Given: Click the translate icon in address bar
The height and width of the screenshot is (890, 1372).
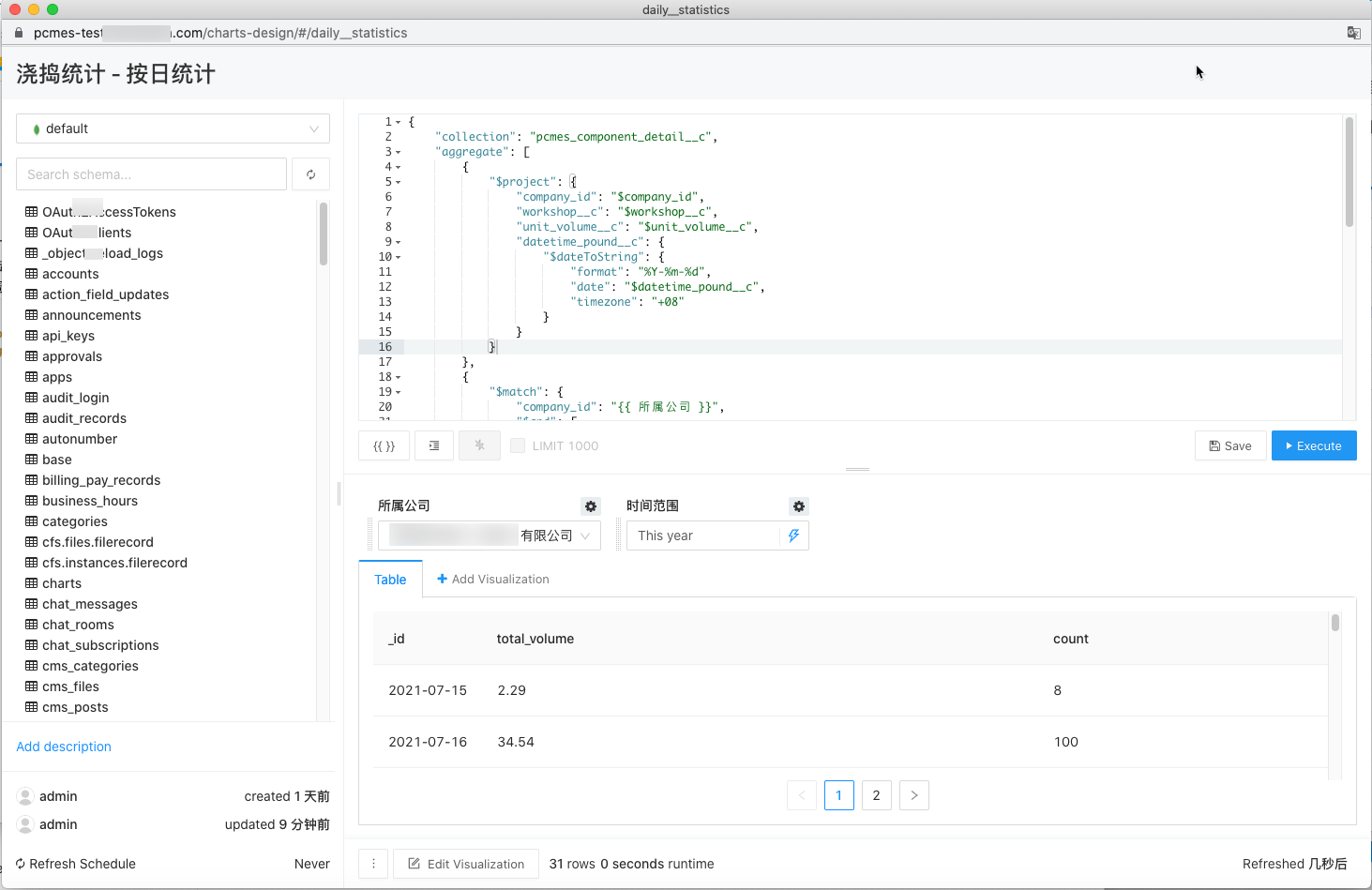Looking at the screenshot, I should click(1354, 33).
